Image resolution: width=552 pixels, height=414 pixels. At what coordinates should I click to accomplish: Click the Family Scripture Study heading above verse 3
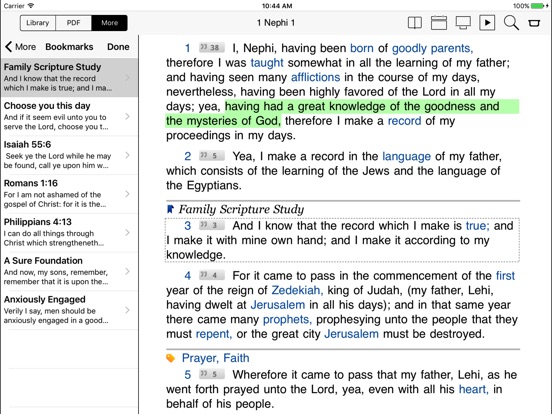pos(241,209)
